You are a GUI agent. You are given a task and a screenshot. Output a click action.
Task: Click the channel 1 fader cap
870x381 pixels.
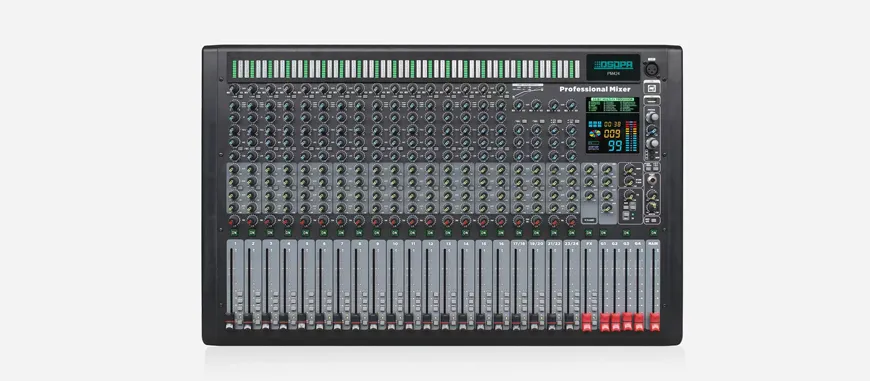click(229, 321)
